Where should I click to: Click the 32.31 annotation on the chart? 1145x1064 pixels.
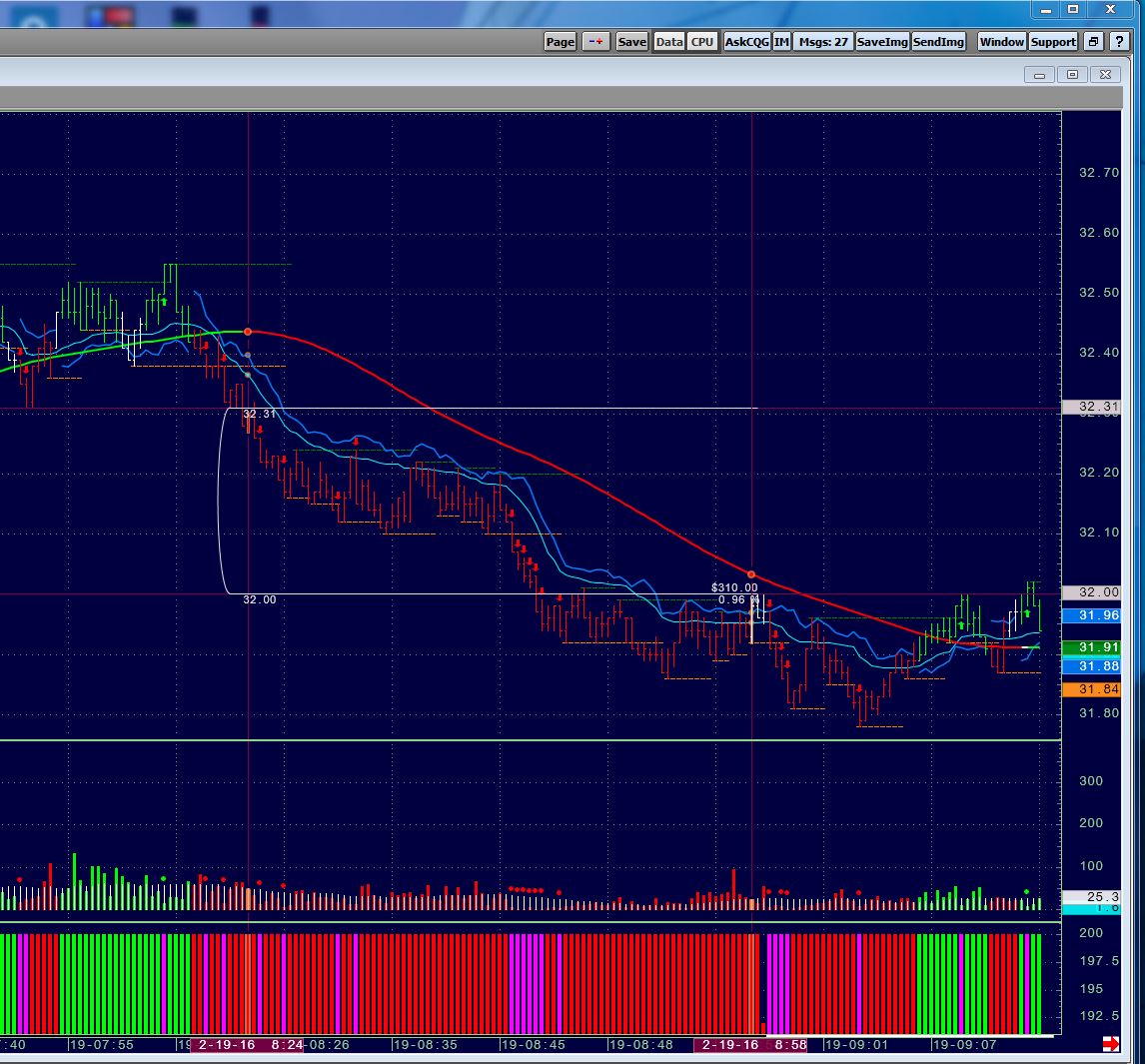click(x=259, y=414)
